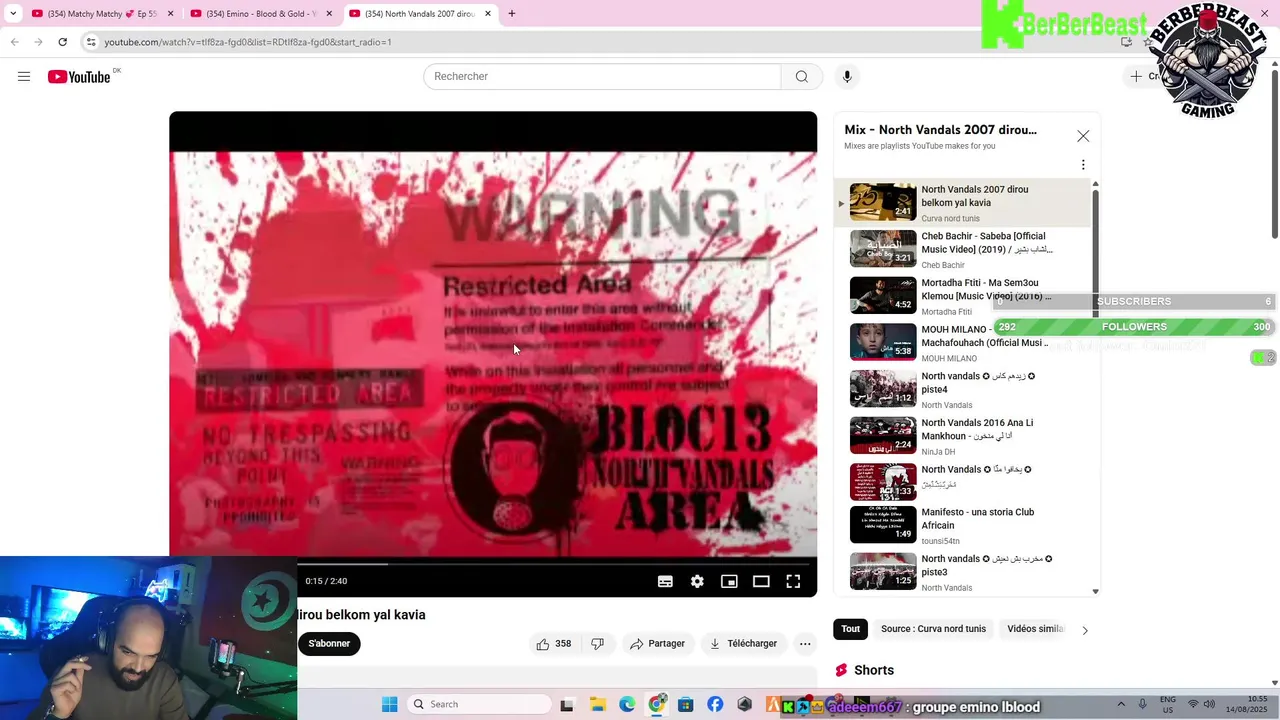Open the Windows Start menu
This screenshot has width=1280, height=720.
389,704
